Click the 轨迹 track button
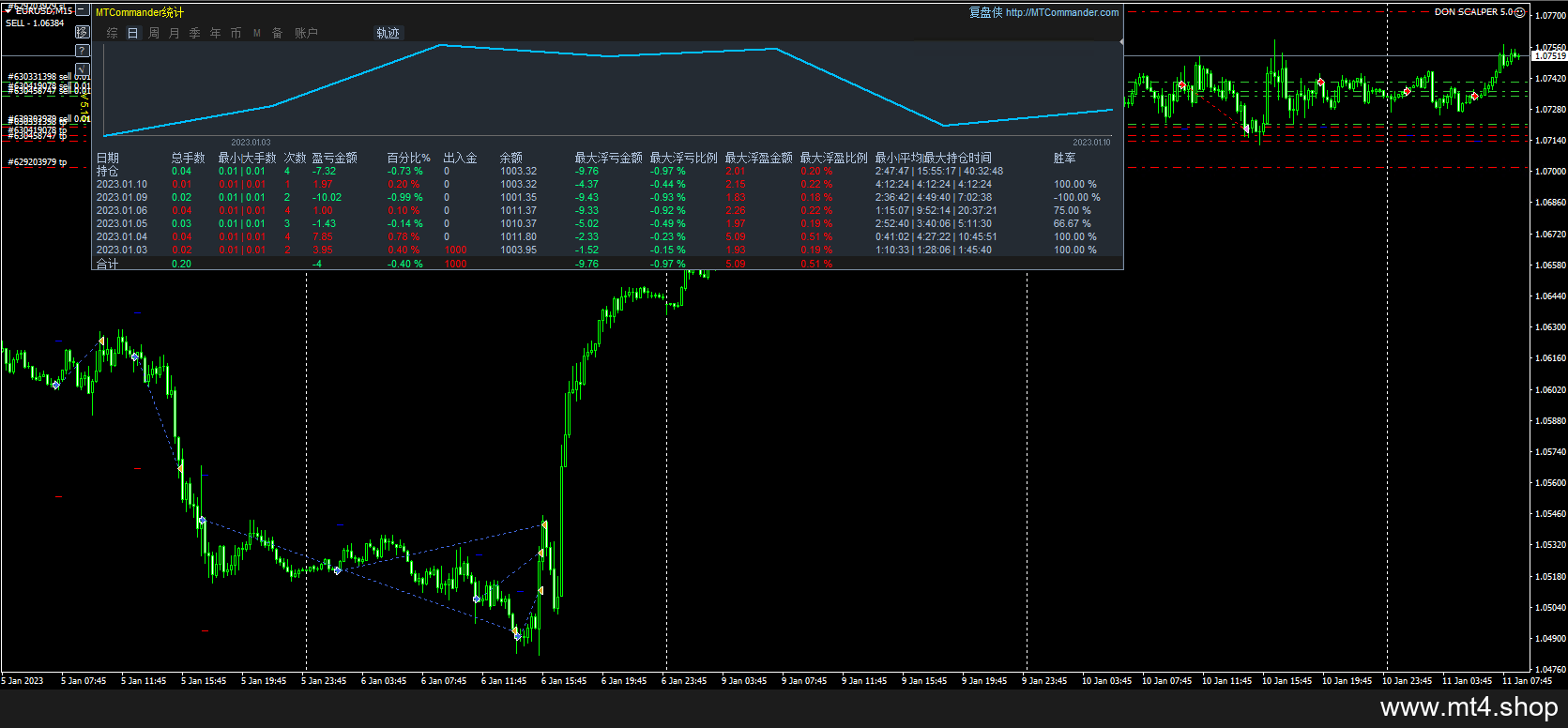Screen dimensions: 1568x728 click(388, 33)
